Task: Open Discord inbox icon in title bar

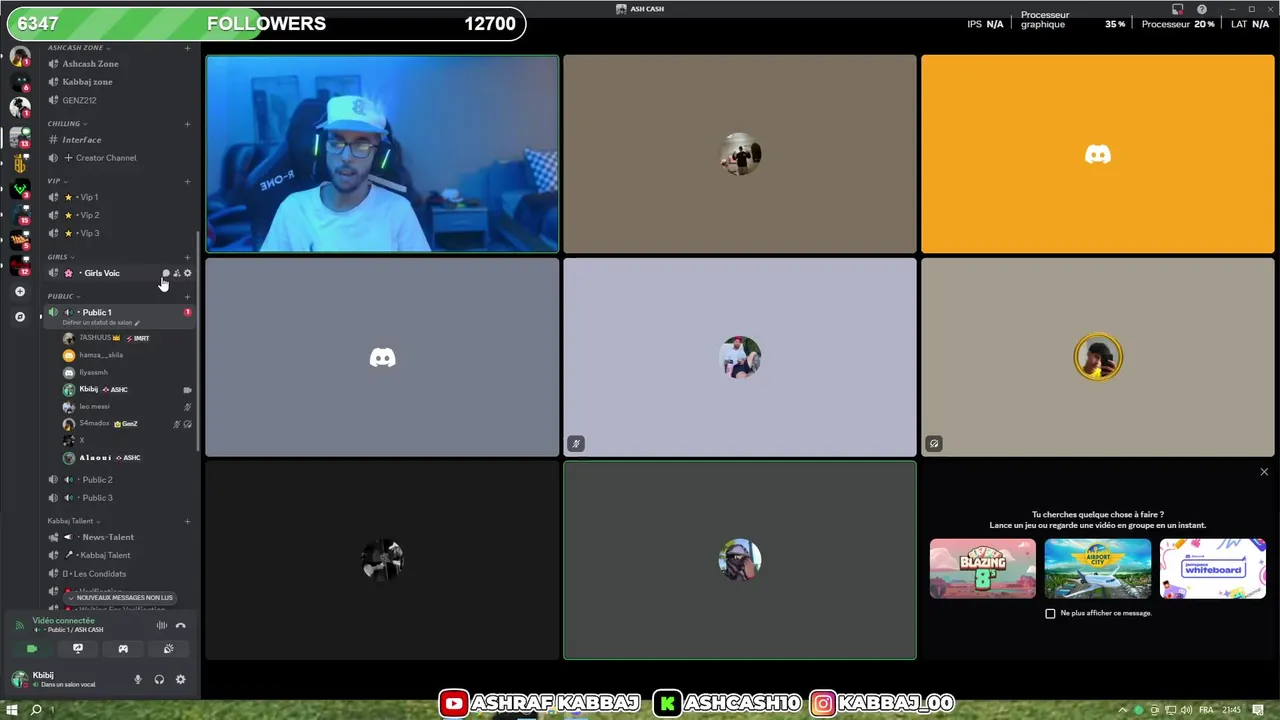Action: [1178, 9]
